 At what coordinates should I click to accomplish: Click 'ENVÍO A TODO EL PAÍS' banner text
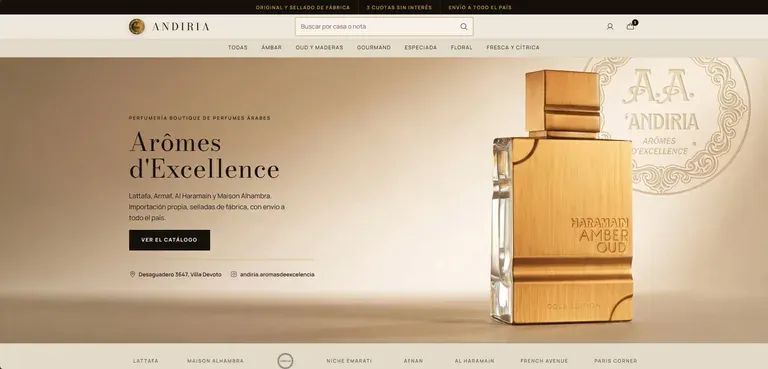pos(480,7)
